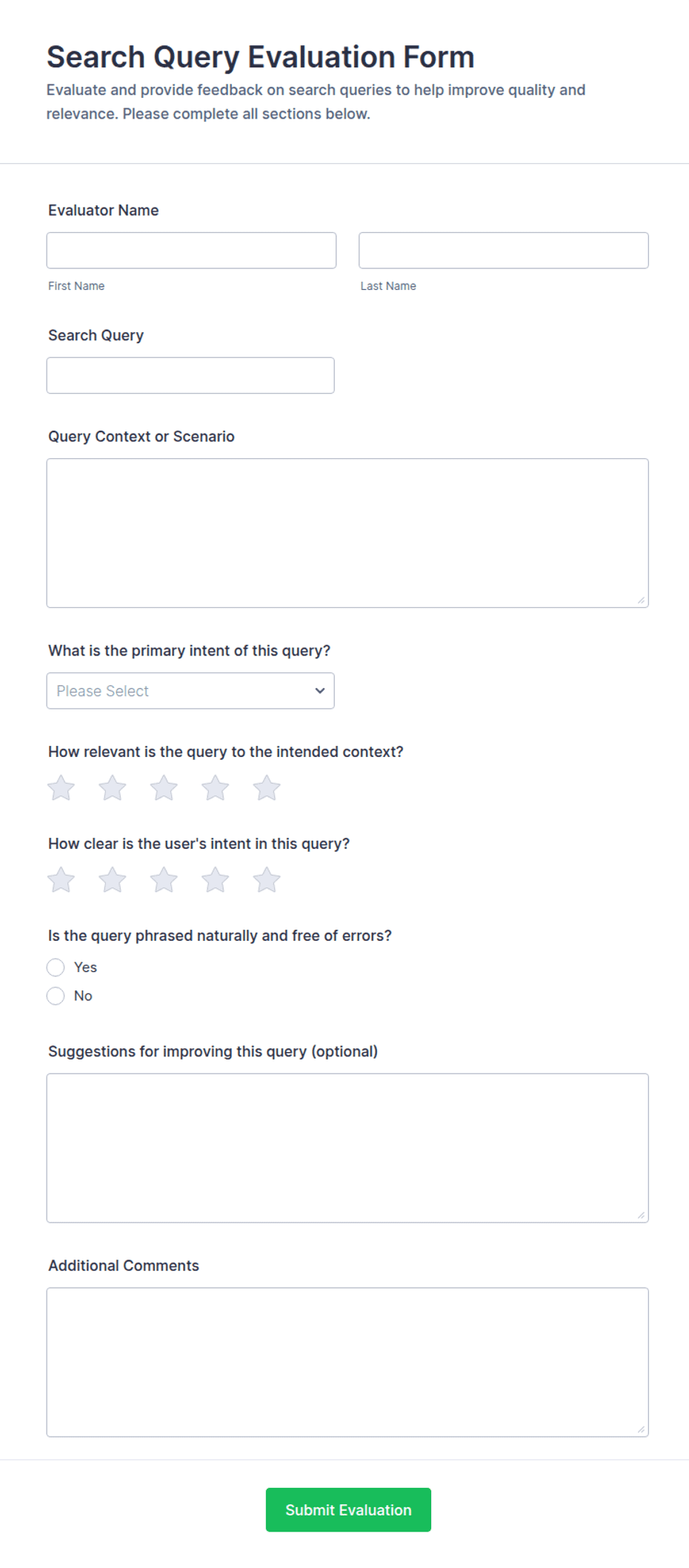Screen dimensions: 689x1568
Task: Submit Evaluation button
Action: coord(348,1510)
